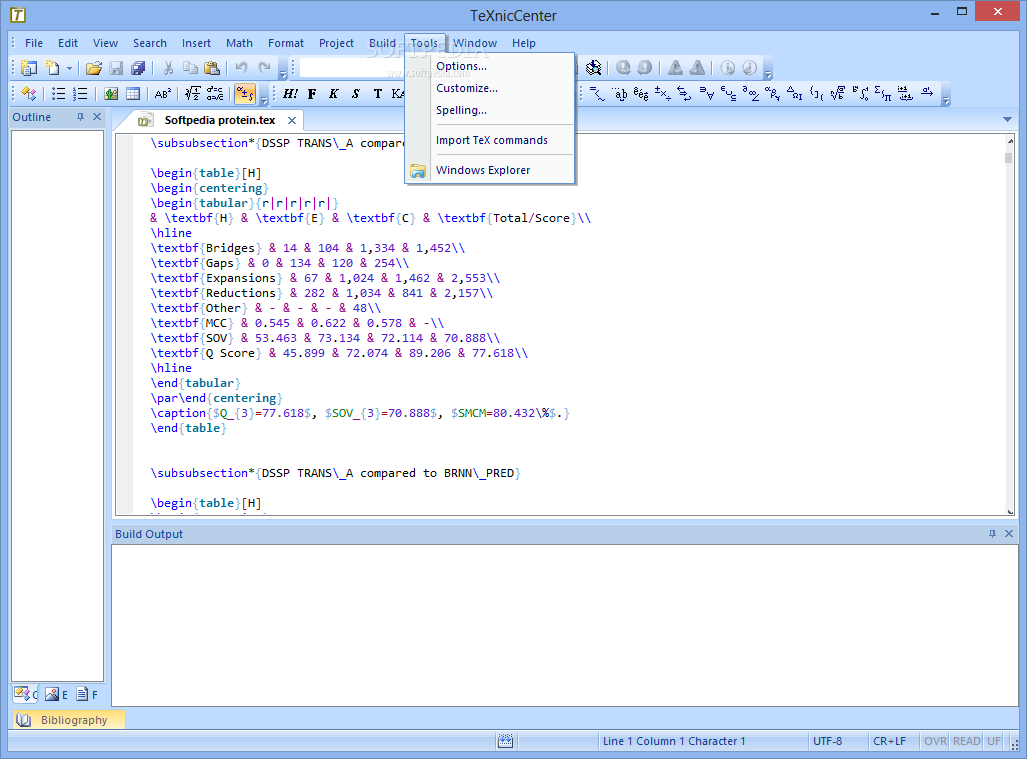Open the delimiters brackets palette
This screenshot has width=1027, height=759.
[x=816, y=94]
